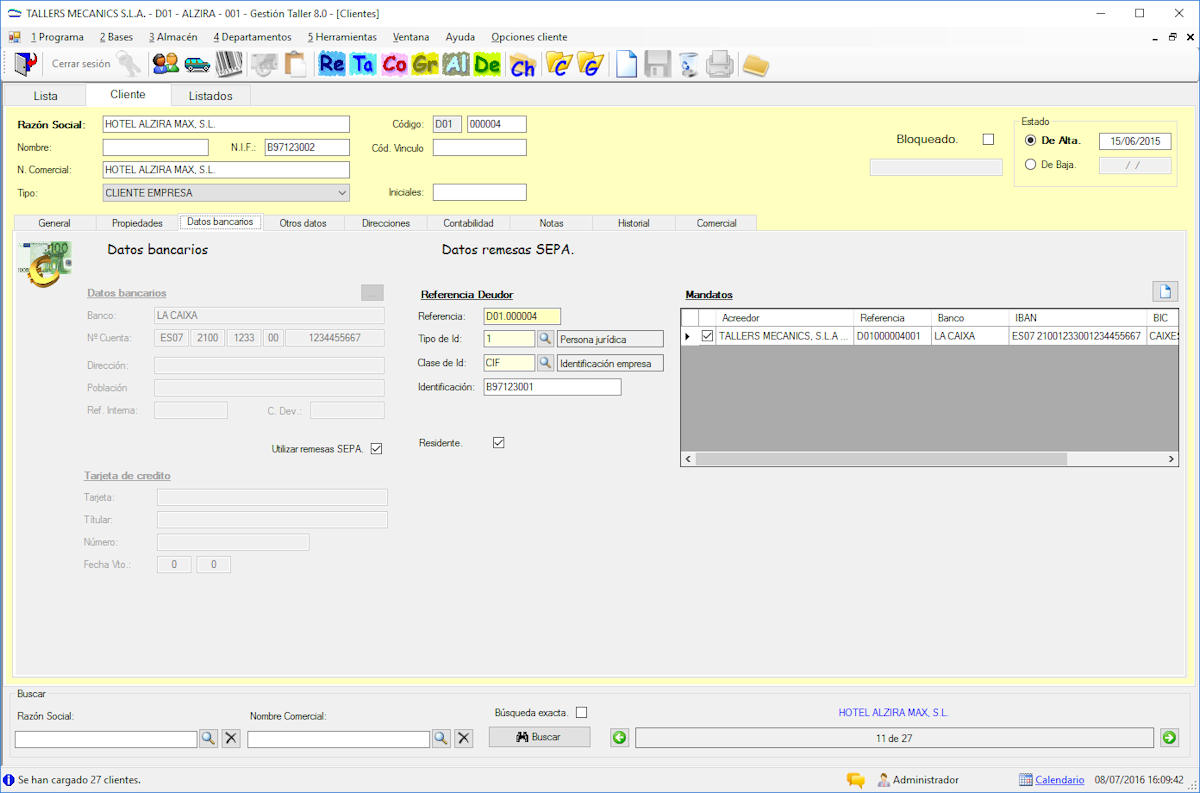Go to previous client green arrow

(620, 738)
